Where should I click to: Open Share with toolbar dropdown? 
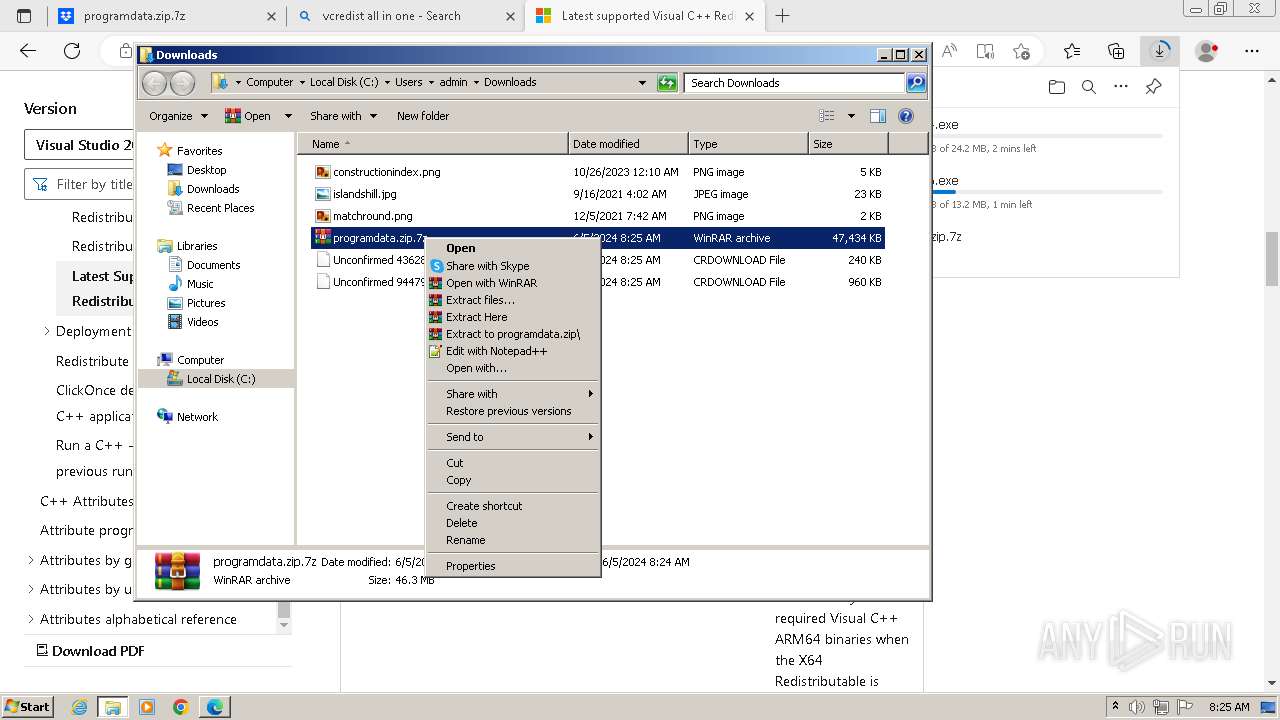click(x=343, y=116)
